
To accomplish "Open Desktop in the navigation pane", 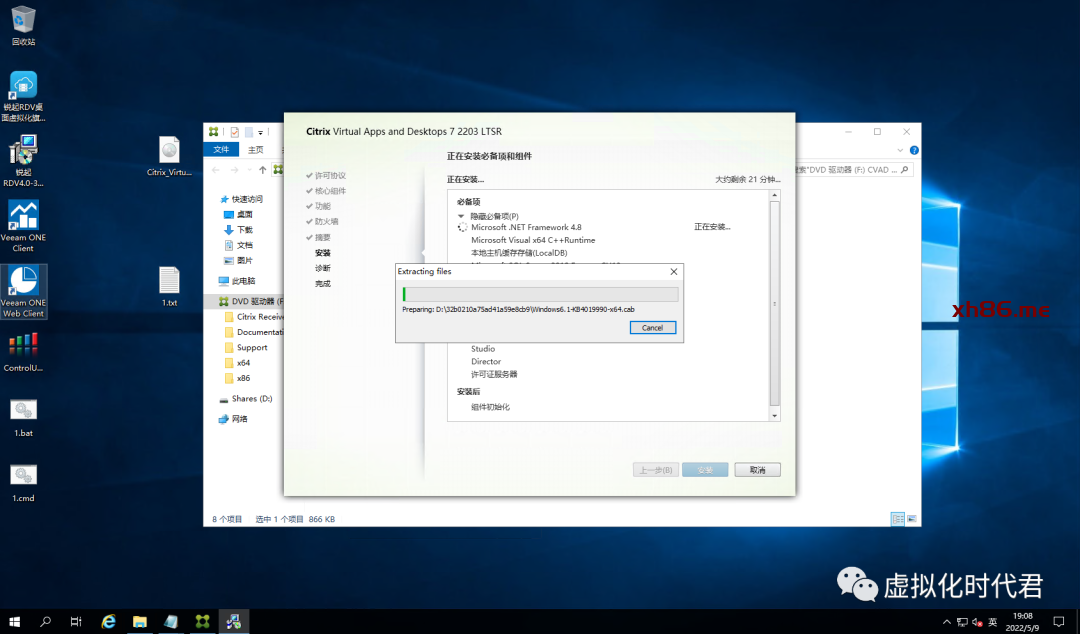I will pos(238,214).
